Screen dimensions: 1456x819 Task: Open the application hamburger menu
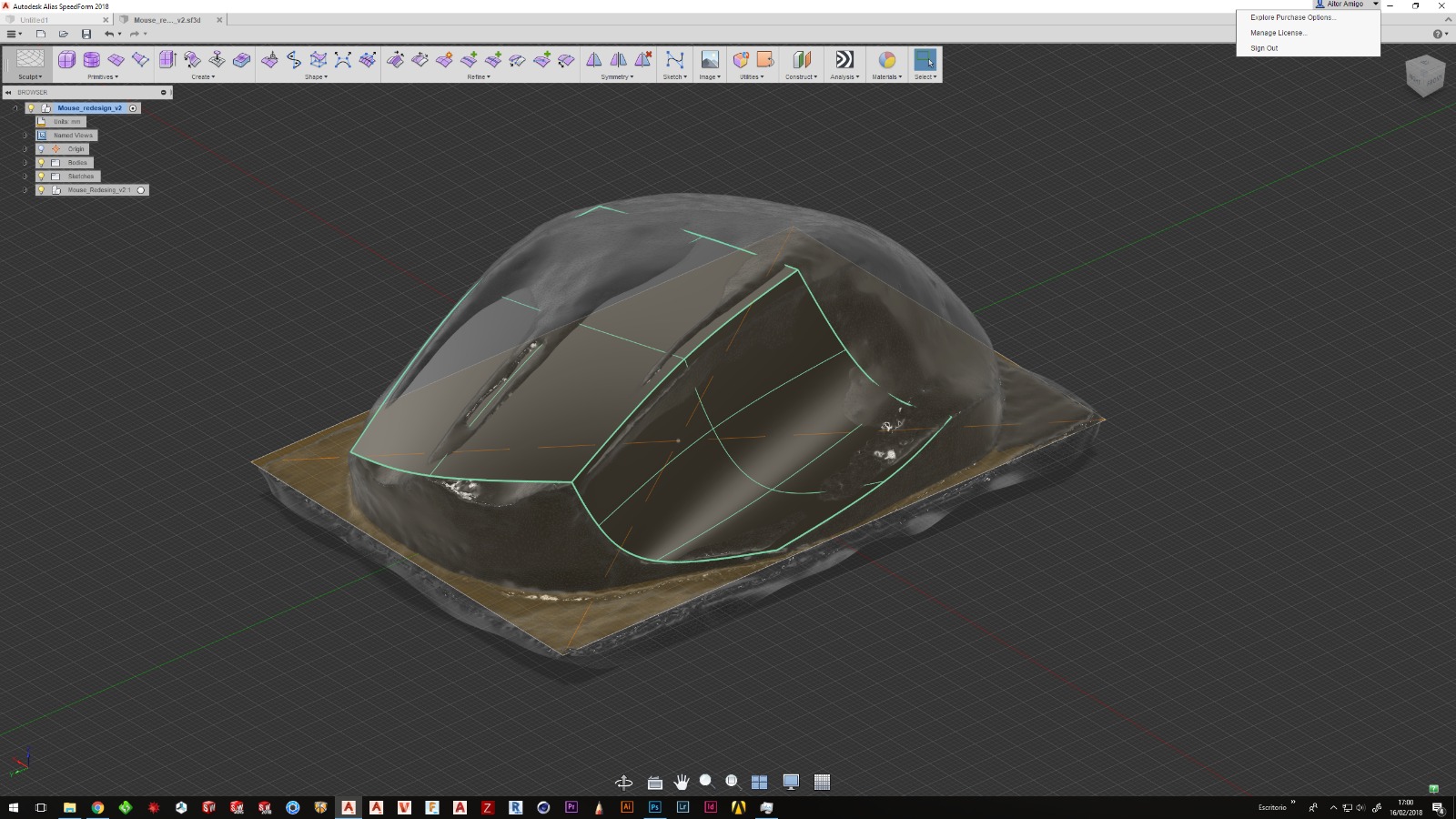click(x=13, y=34)
